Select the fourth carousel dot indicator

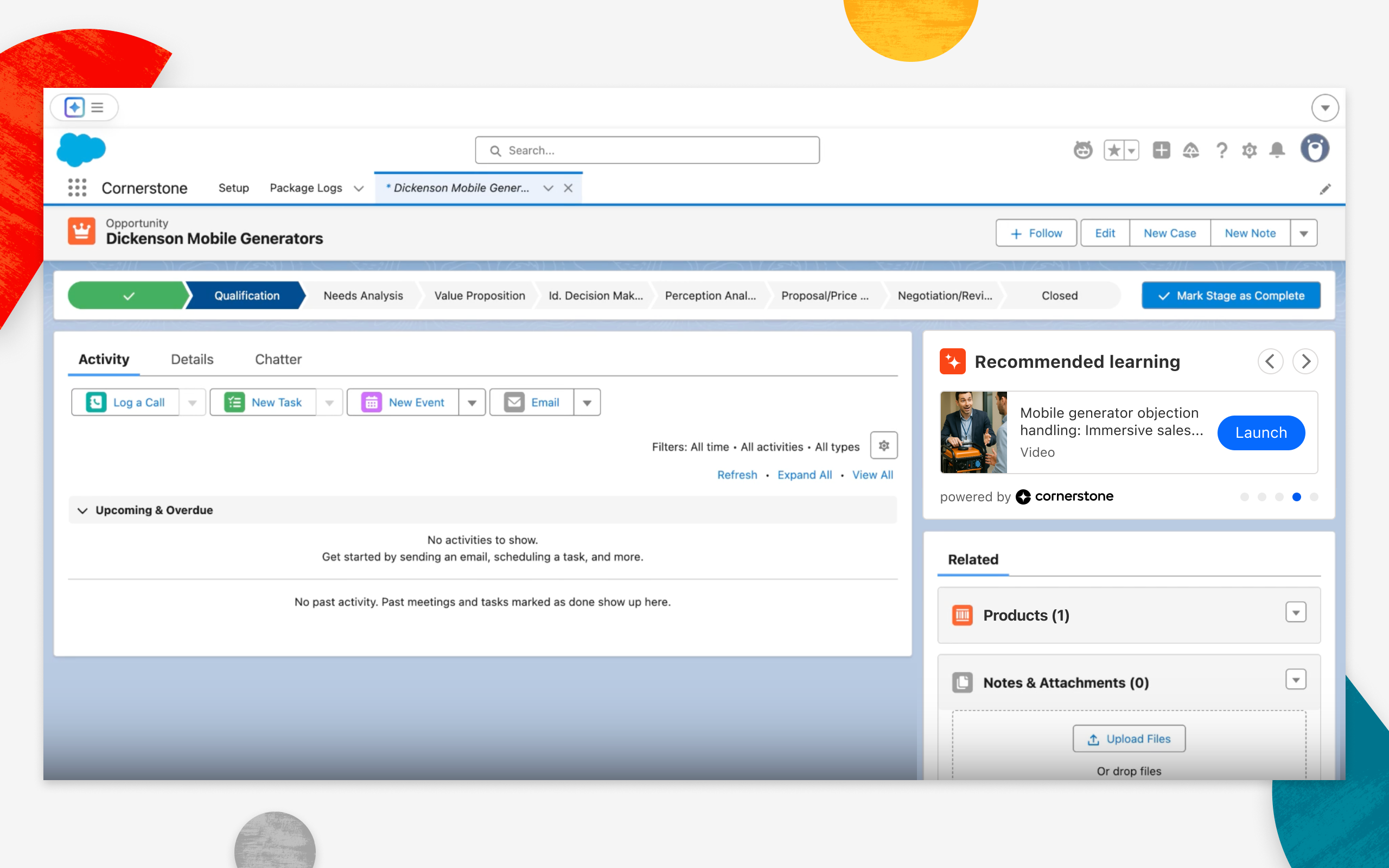coord(1296,496)
